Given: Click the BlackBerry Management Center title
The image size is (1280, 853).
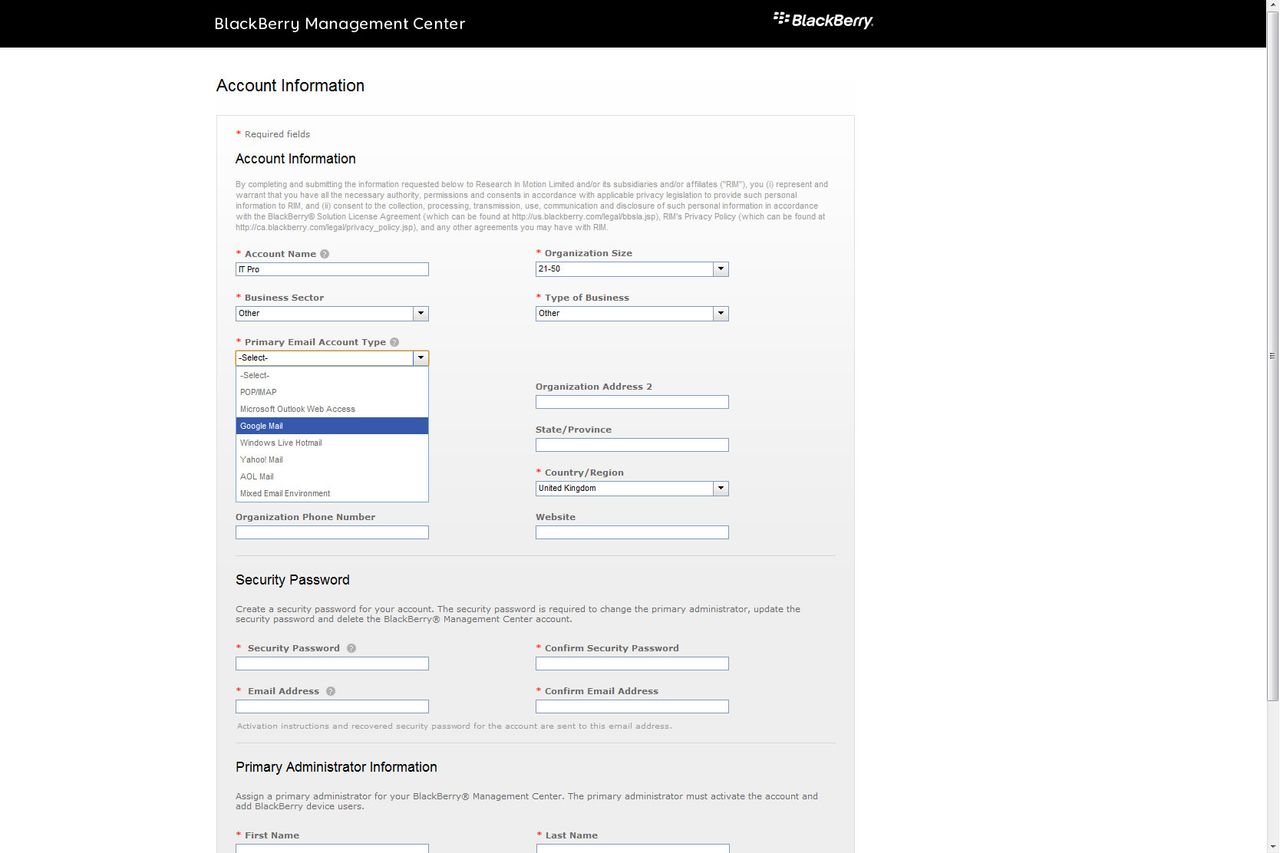Looking at the screenshot, I should click(340, 23).
